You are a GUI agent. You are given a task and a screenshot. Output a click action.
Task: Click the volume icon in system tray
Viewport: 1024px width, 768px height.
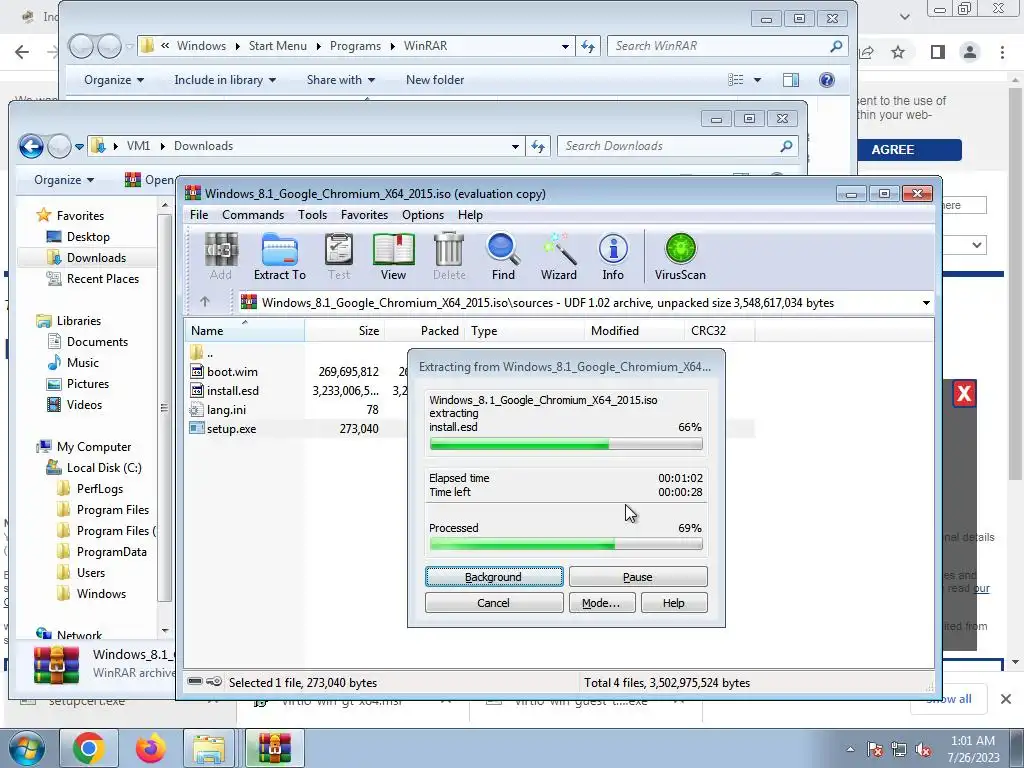click(923, 750)
